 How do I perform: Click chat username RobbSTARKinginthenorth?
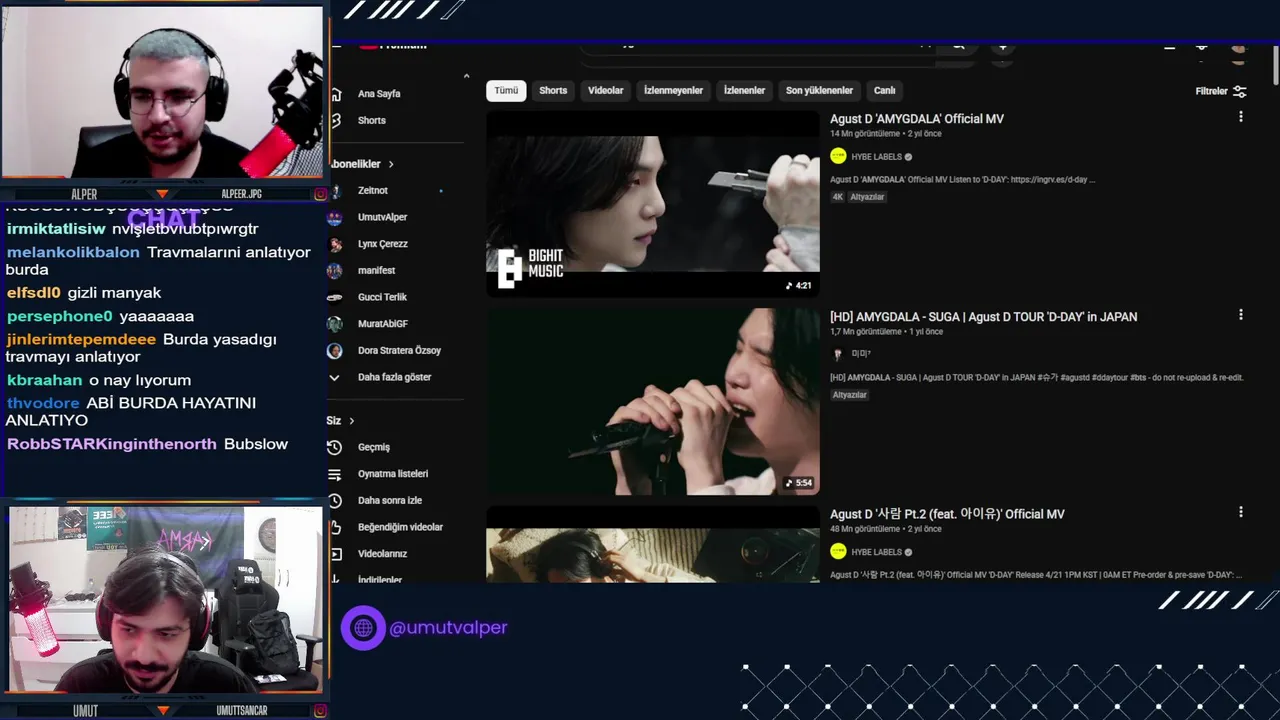(111, 444)
